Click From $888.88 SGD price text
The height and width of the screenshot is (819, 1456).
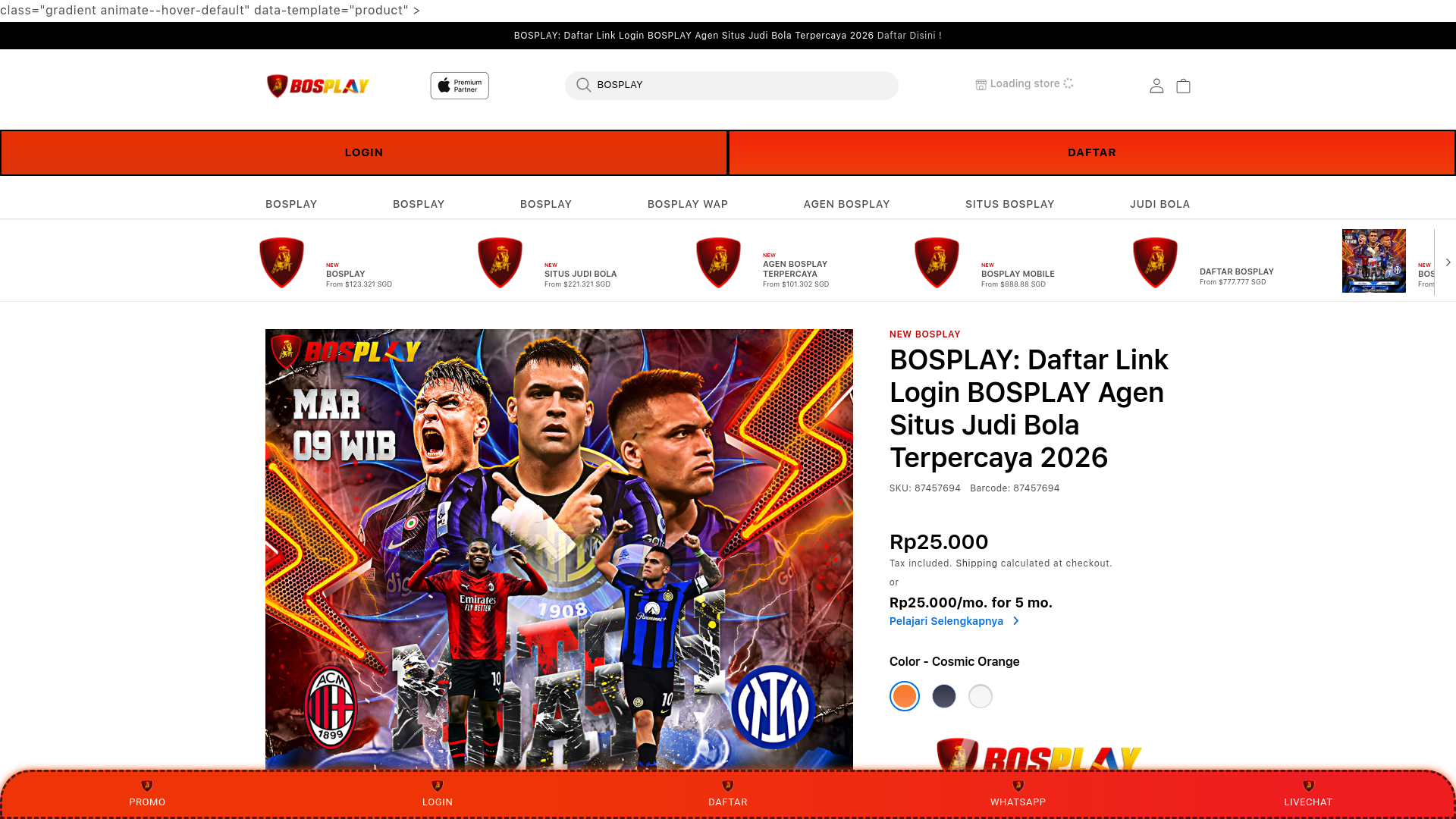coord(1013,284)
